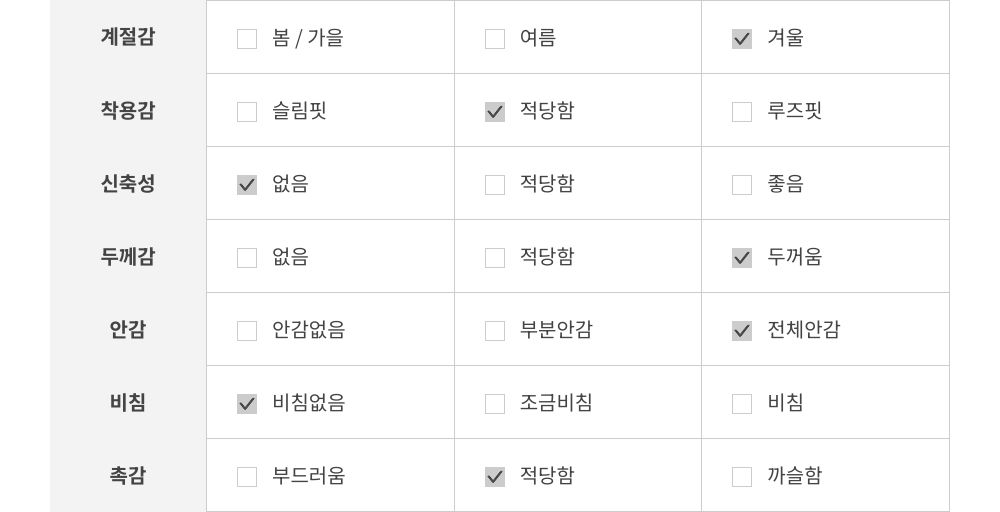The image size is (1000, 512).
Task: Tick the 좋음 stretch checkbox
Action: [x=742, y=185]
